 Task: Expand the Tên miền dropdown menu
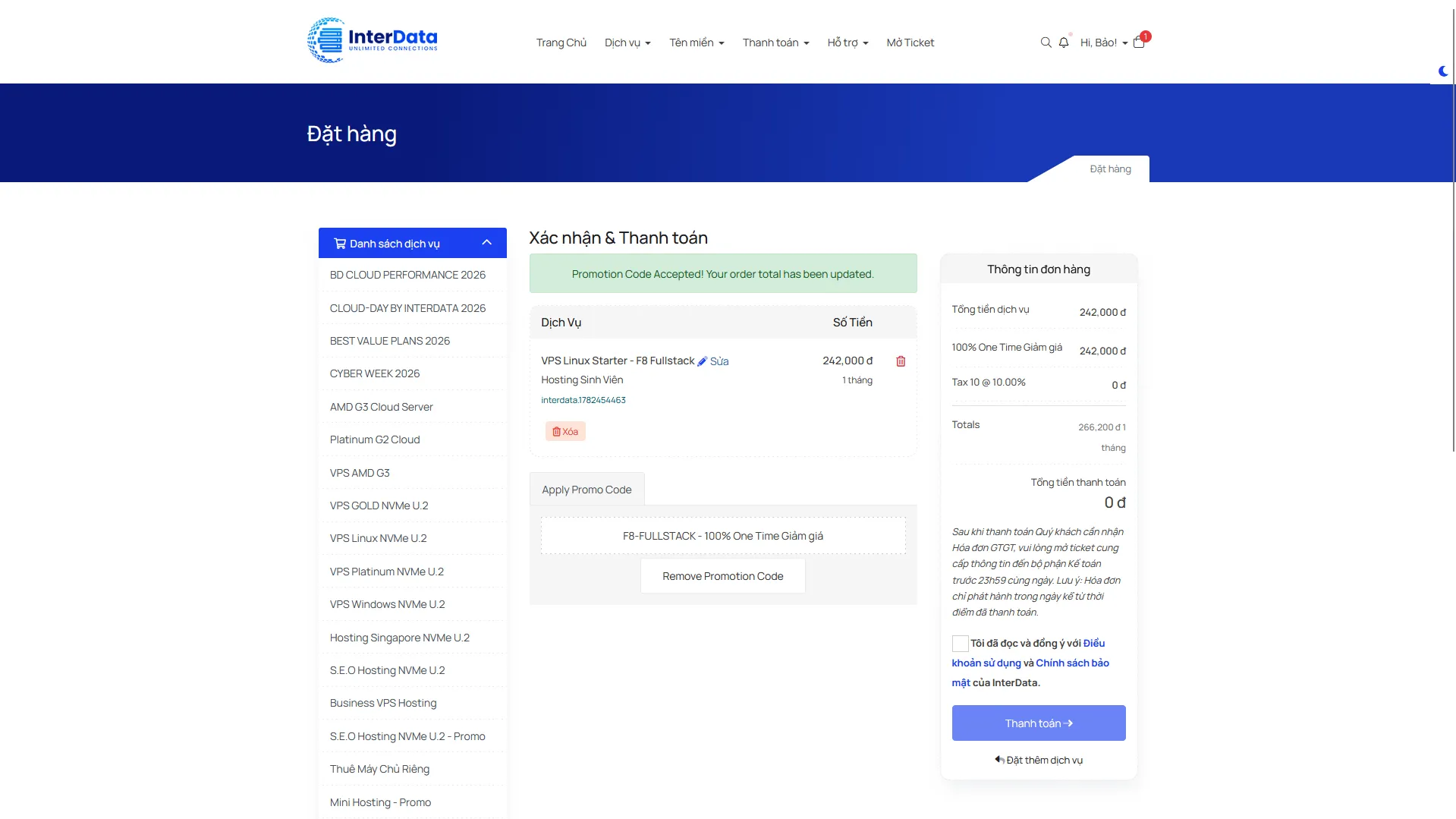[x=697, y=43]
